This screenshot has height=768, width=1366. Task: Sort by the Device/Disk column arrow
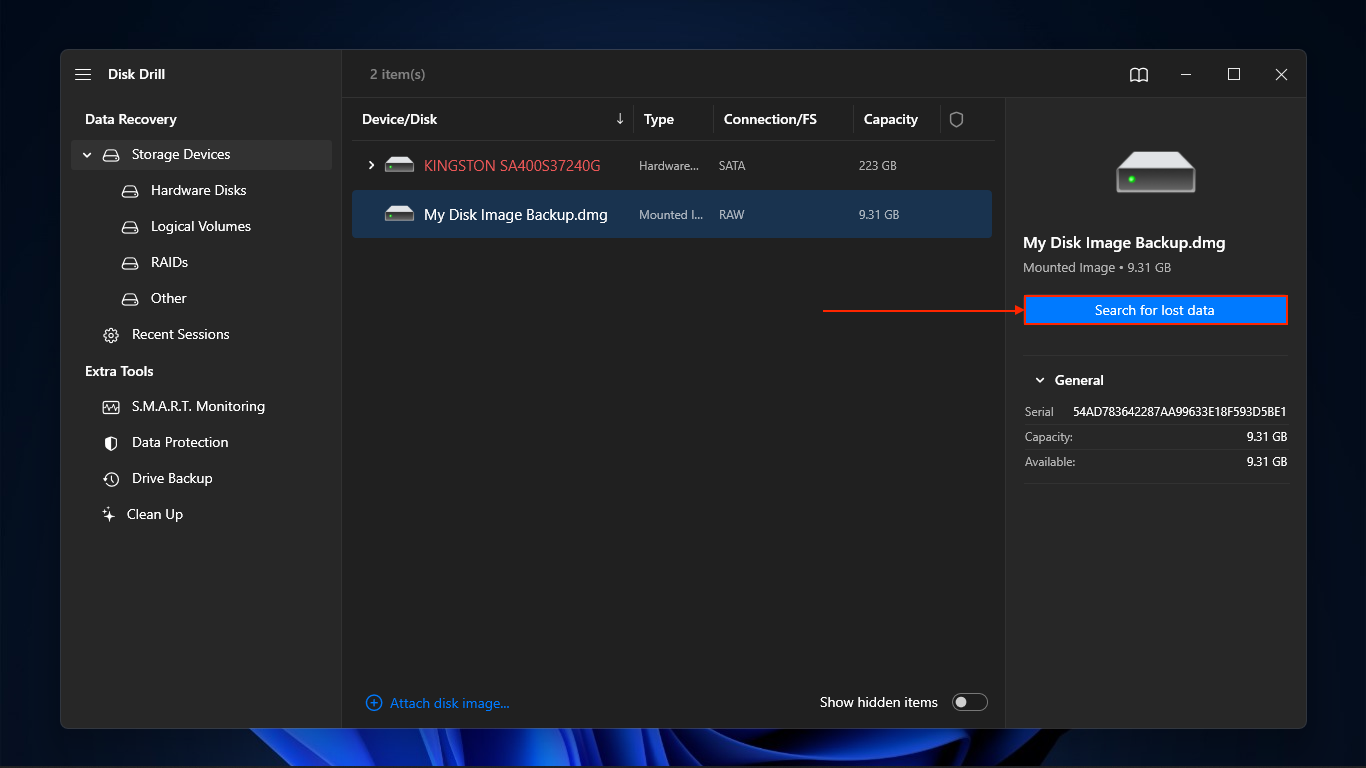pos(619,119)
